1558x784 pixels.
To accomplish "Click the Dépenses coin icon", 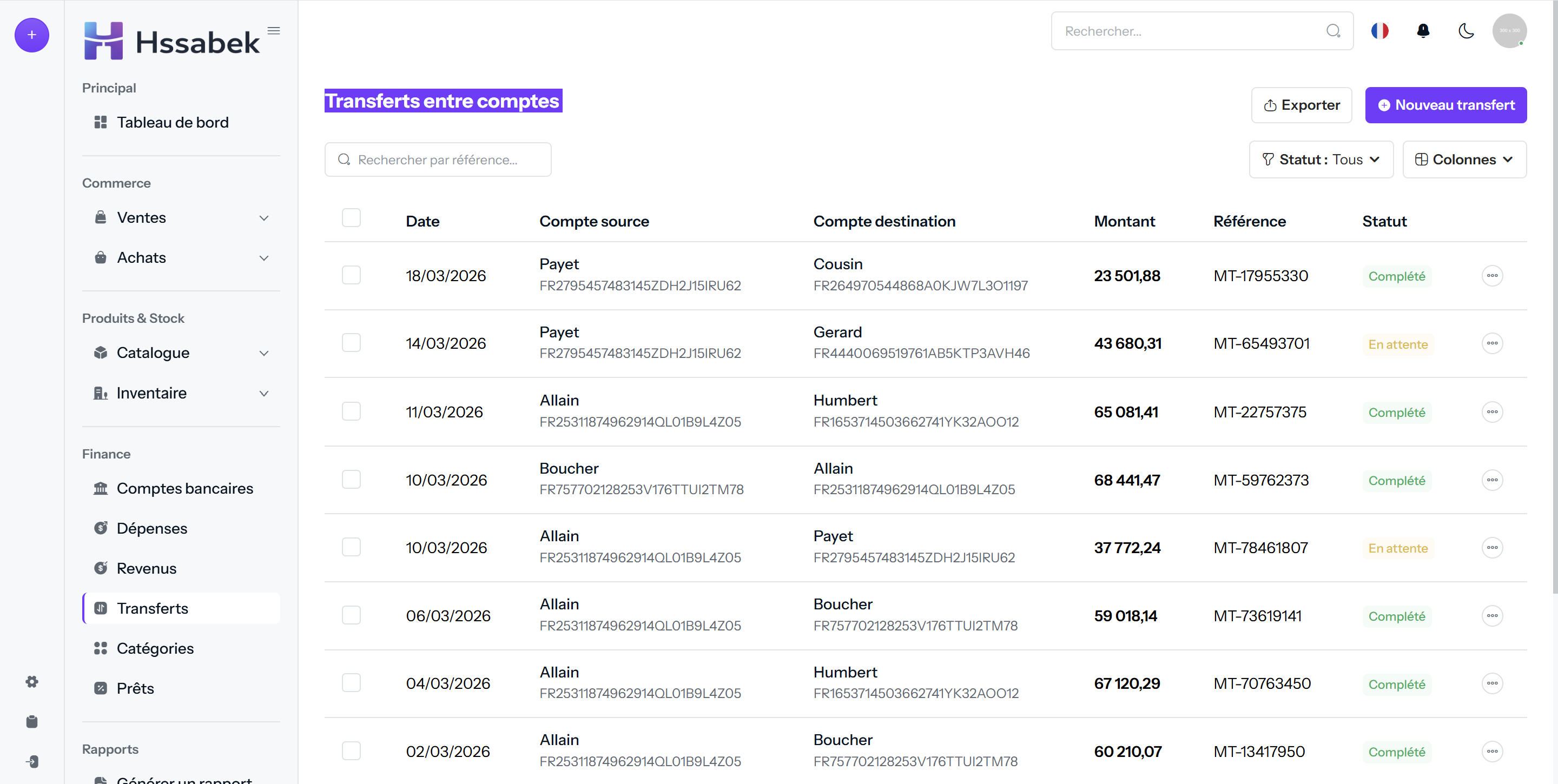I will click(101, 528).
